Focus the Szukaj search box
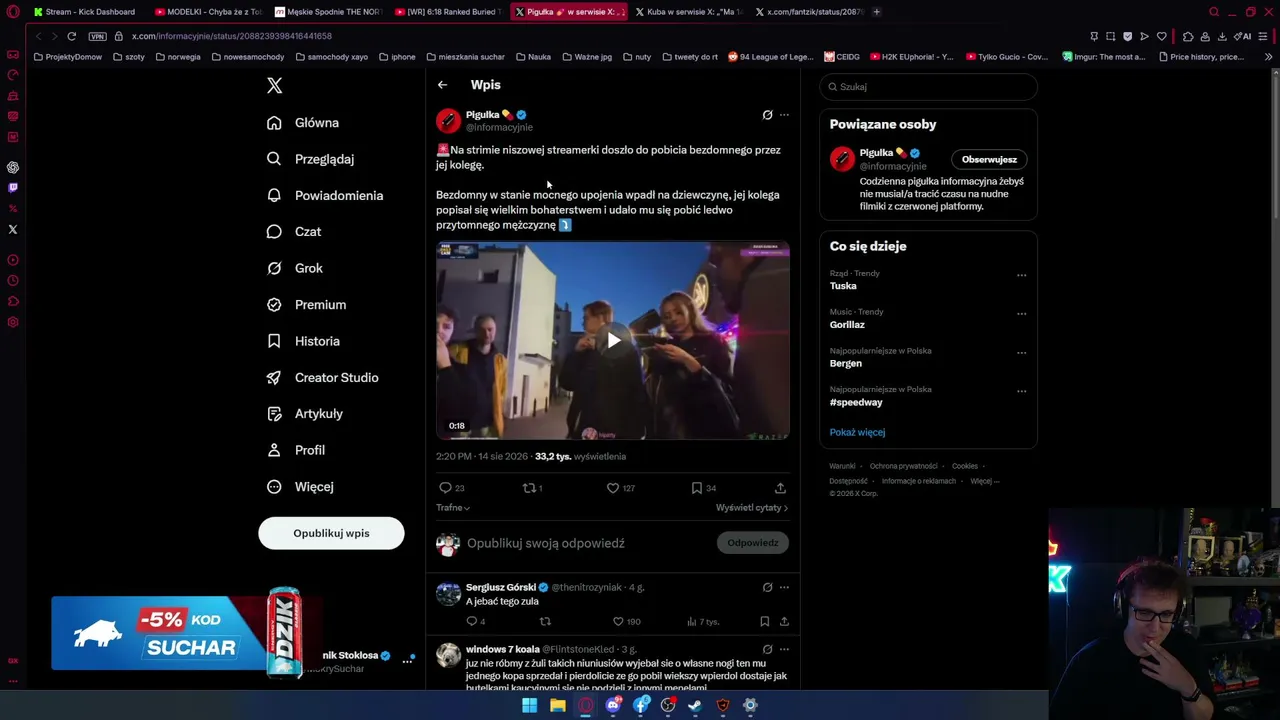 pyautogui.click(x=928, y=87)
